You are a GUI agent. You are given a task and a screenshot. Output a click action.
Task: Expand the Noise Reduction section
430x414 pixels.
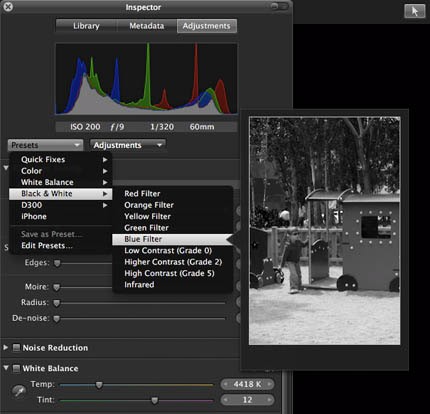click(x=6, y=348)
